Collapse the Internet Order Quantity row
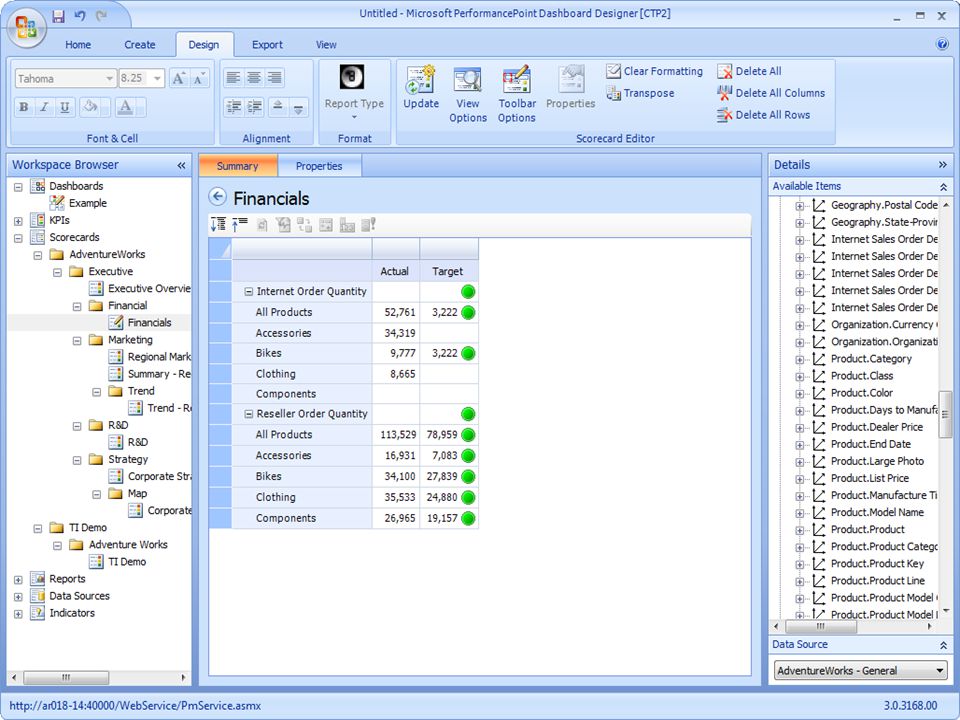The height and width of the screenshot is (720, 960). click(x=249, y=292)
